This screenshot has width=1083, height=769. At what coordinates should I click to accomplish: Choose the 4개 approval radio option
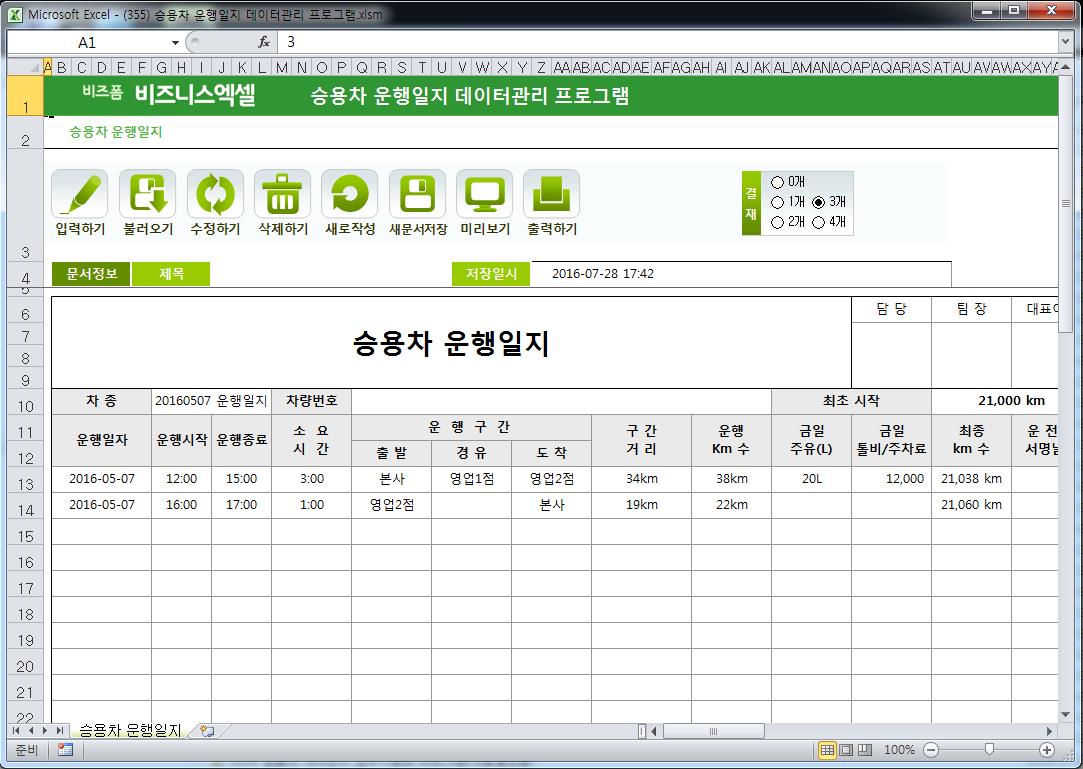pyautogui.click(x=819, y=222)
